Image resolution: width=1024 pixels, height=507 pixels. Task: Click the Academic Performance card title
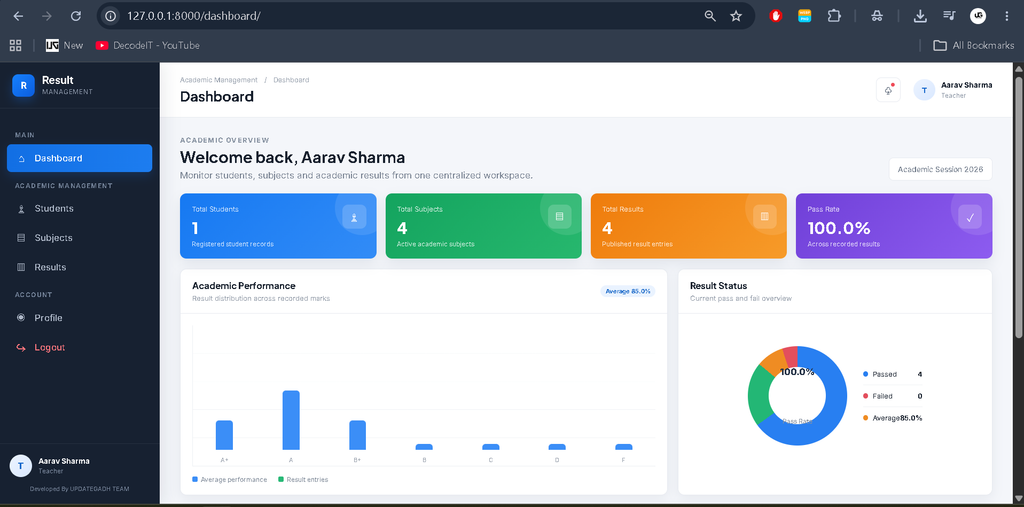pyautogui.click(x=244, y=286)
